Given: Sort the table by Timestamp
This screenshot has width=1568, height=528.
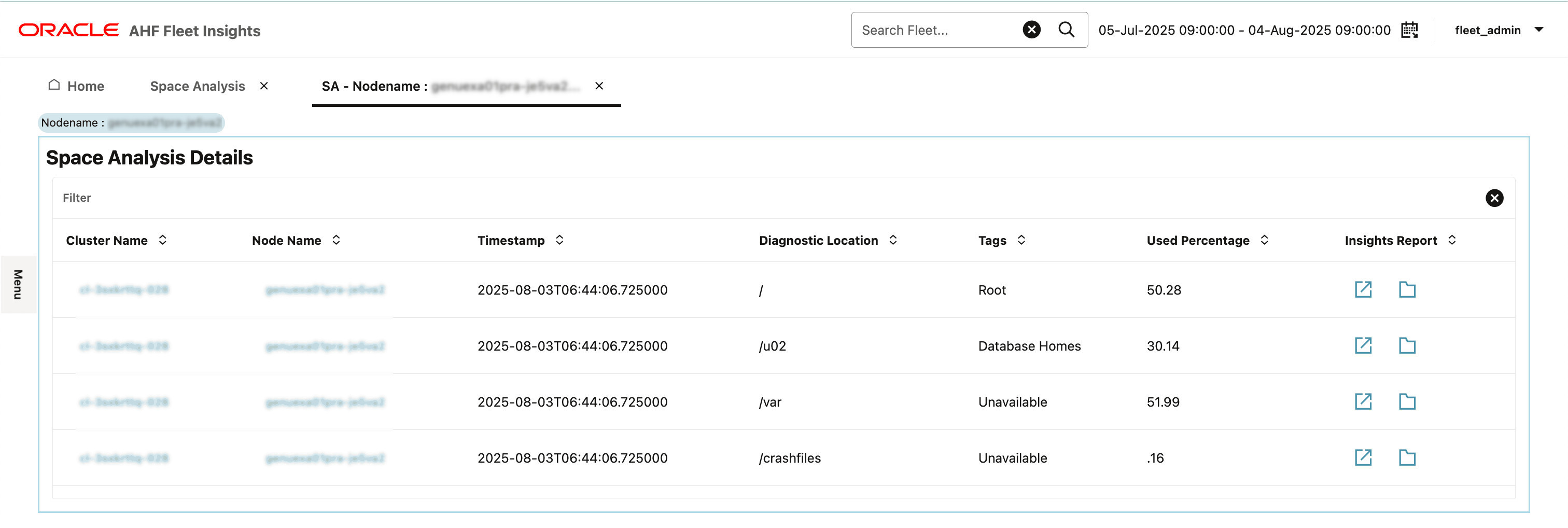Looking at the screenshot, I should coord(559,240).
